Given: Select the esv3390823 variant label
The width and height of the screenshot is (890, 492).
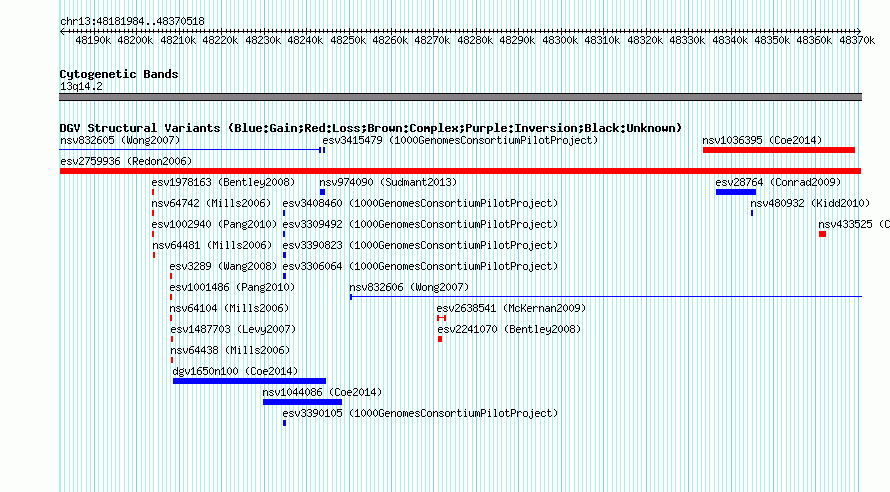Looking at the screenshot, I should [x=420, y=245].
